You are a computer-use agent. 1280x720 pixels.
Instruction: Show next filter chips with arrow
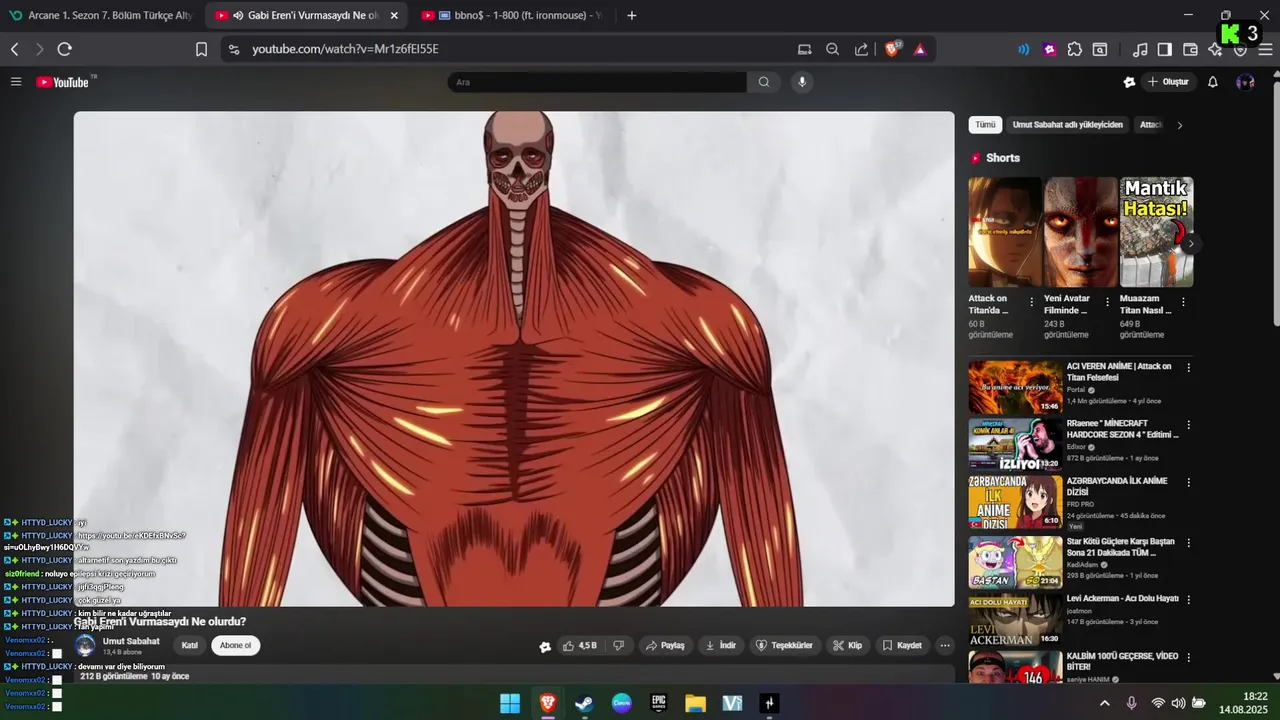click(x=1179, y=125)
